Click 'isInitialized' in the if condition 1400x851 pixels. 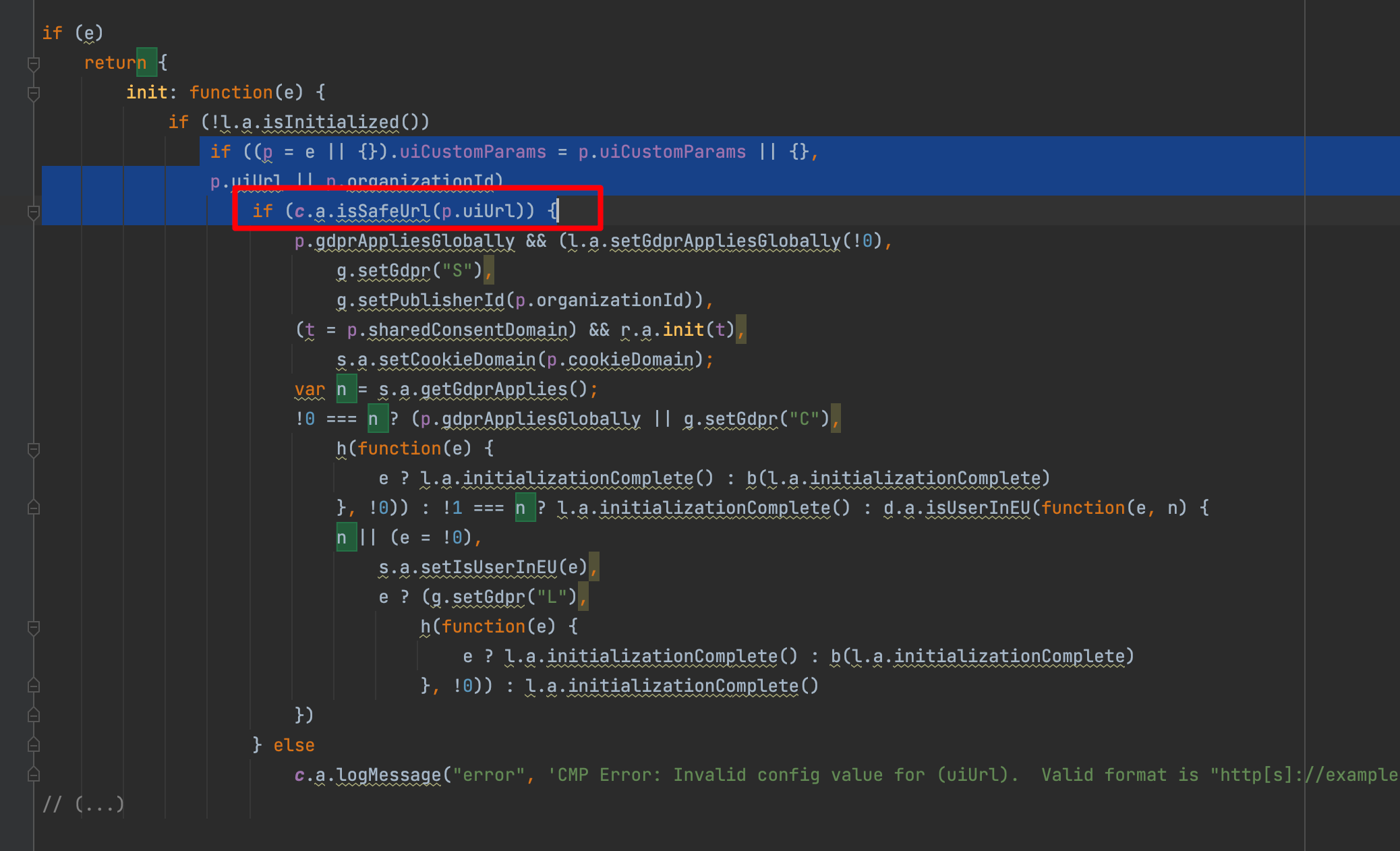(x=330, y=122)
